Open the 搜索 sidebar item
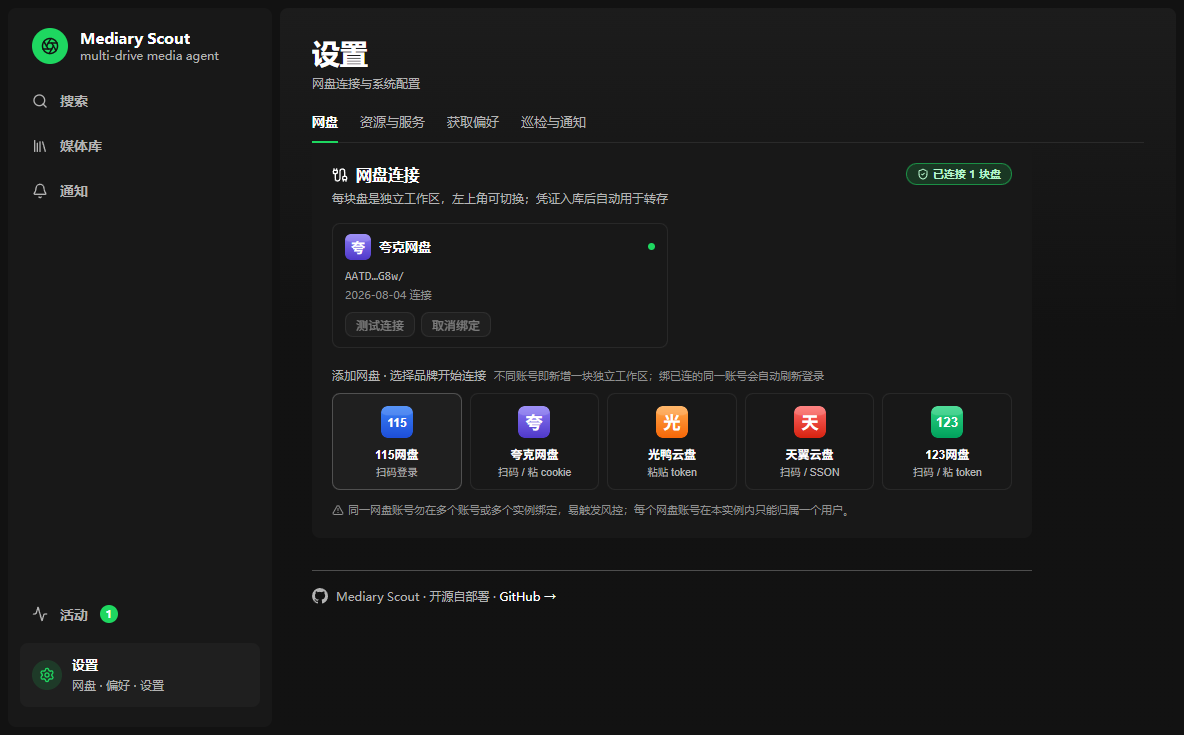1184x735 pixels. [x=140, y=101]
